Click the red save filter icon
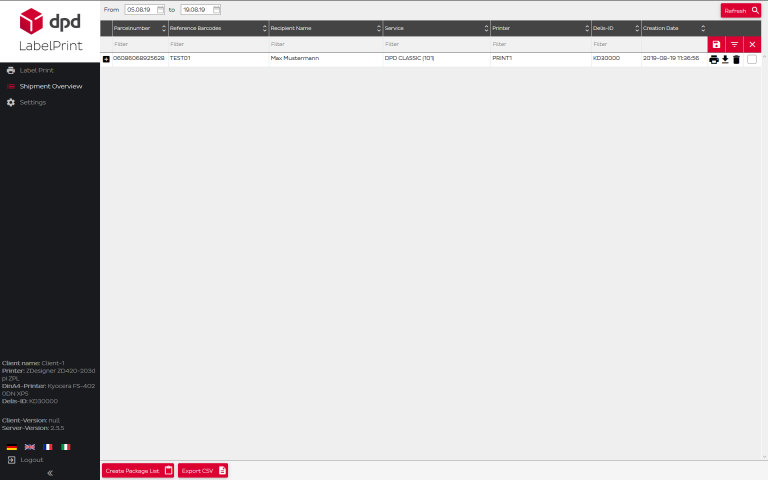The image size is (768, 480). [x=716, y=45]
